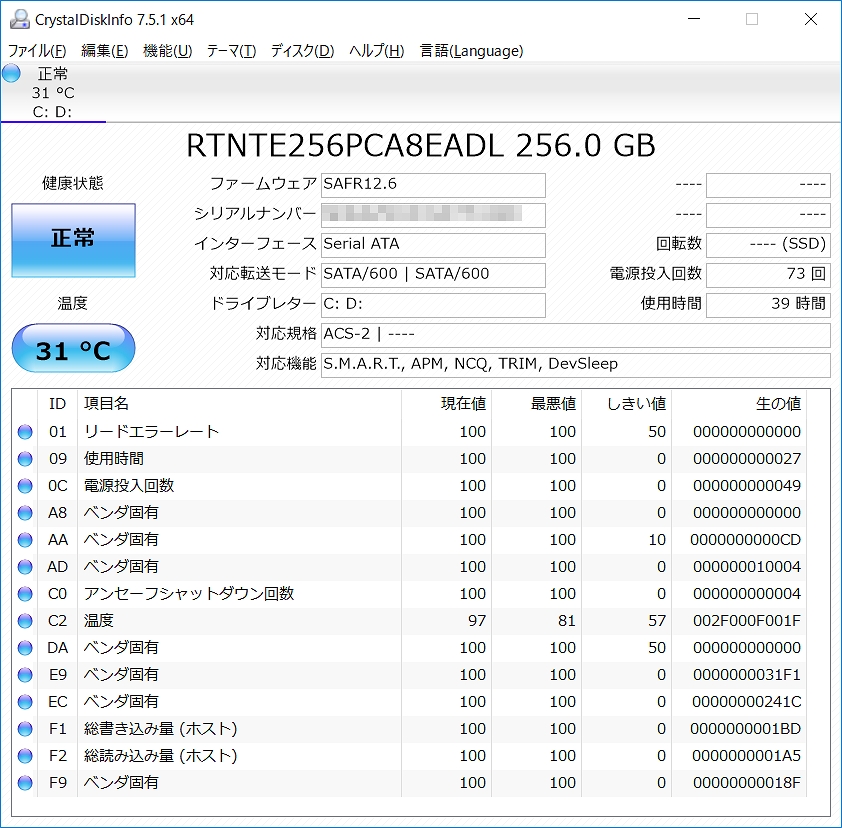The width and height of the screenshot is (842, 828).
Task: Click the status icon for row F1
Action: click(25, 729)
